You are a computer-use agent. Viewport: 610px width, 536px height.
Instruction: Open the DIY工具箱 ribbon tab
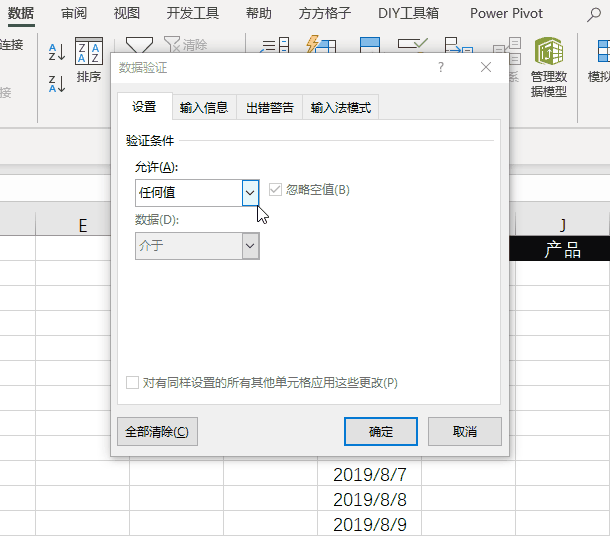[x=408, y=14]
